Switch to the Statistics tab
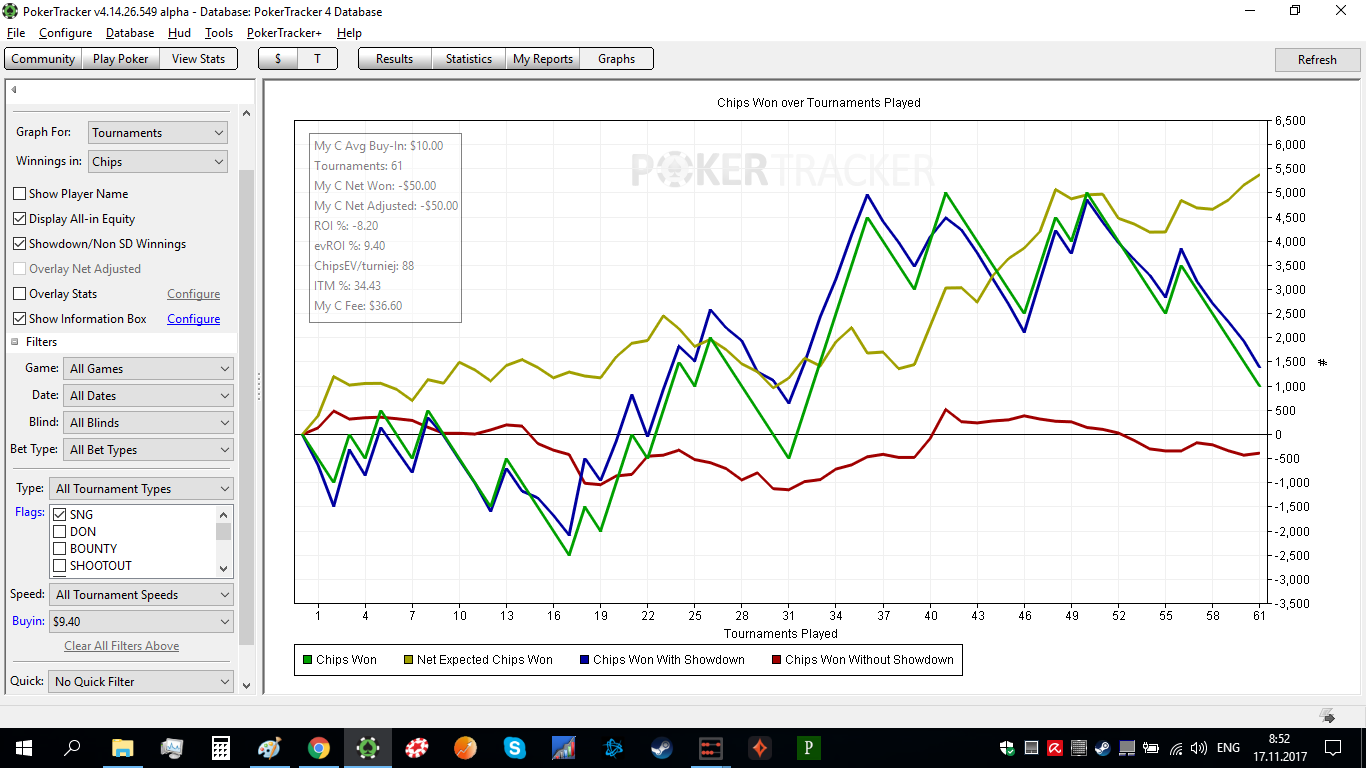This screenshot has height=768, width=1366. pos(469,59)
